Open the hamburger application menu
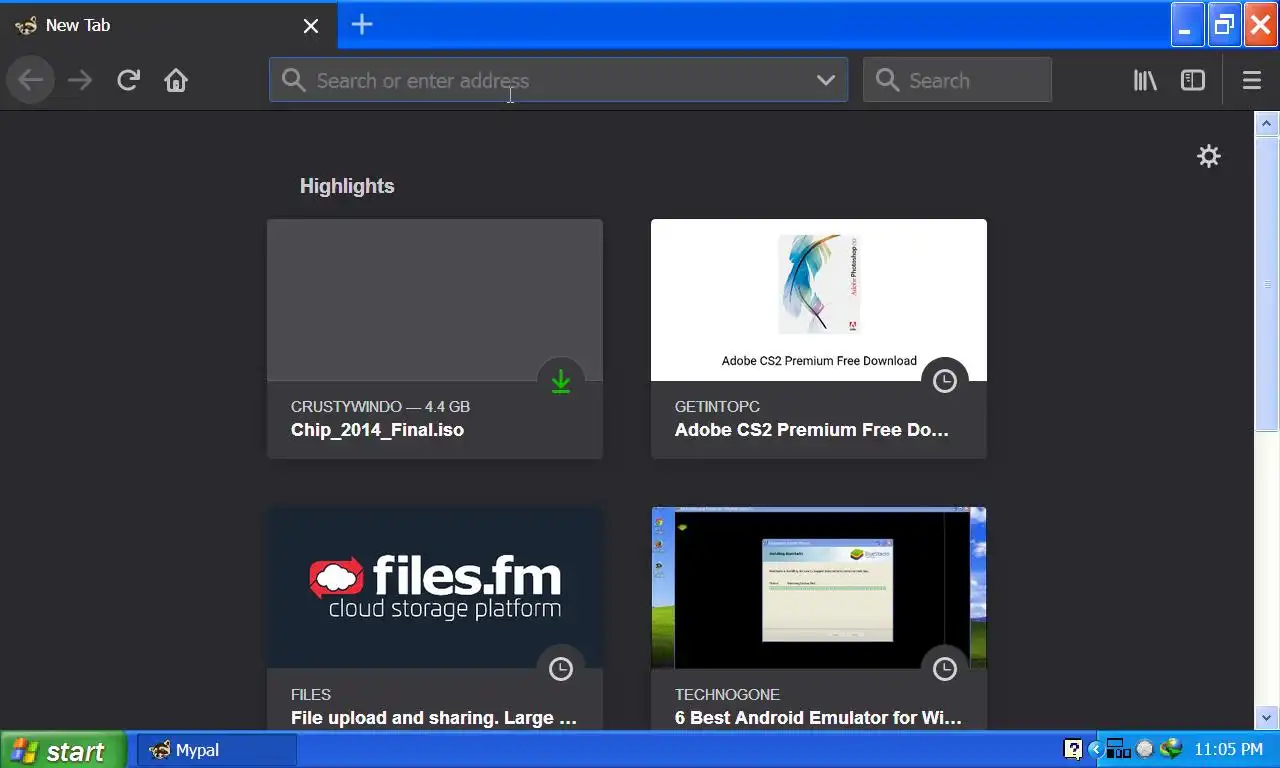This screenshot has width=1280, height=768. 1252,80
